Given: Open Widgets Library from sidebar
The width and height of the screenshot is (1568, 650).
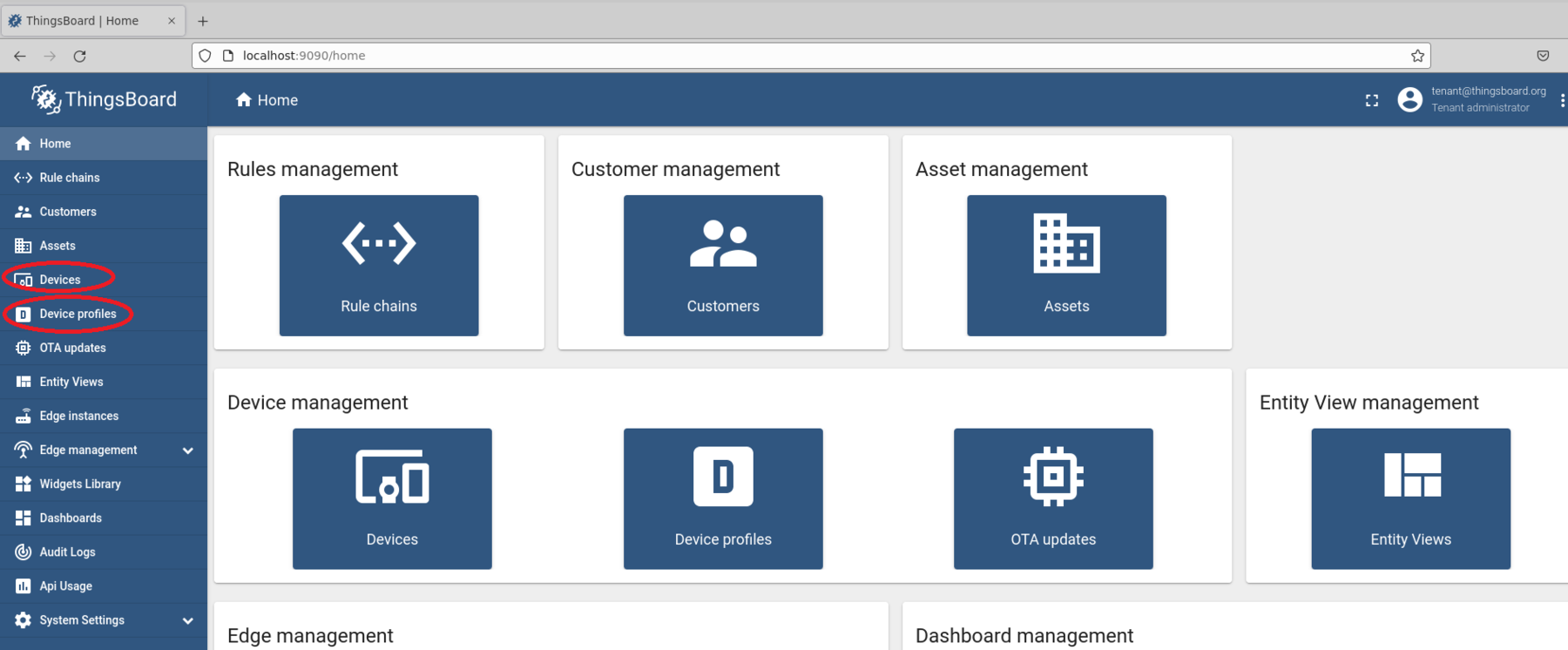Looking at the screenshot, I should [x=79, y=484].
